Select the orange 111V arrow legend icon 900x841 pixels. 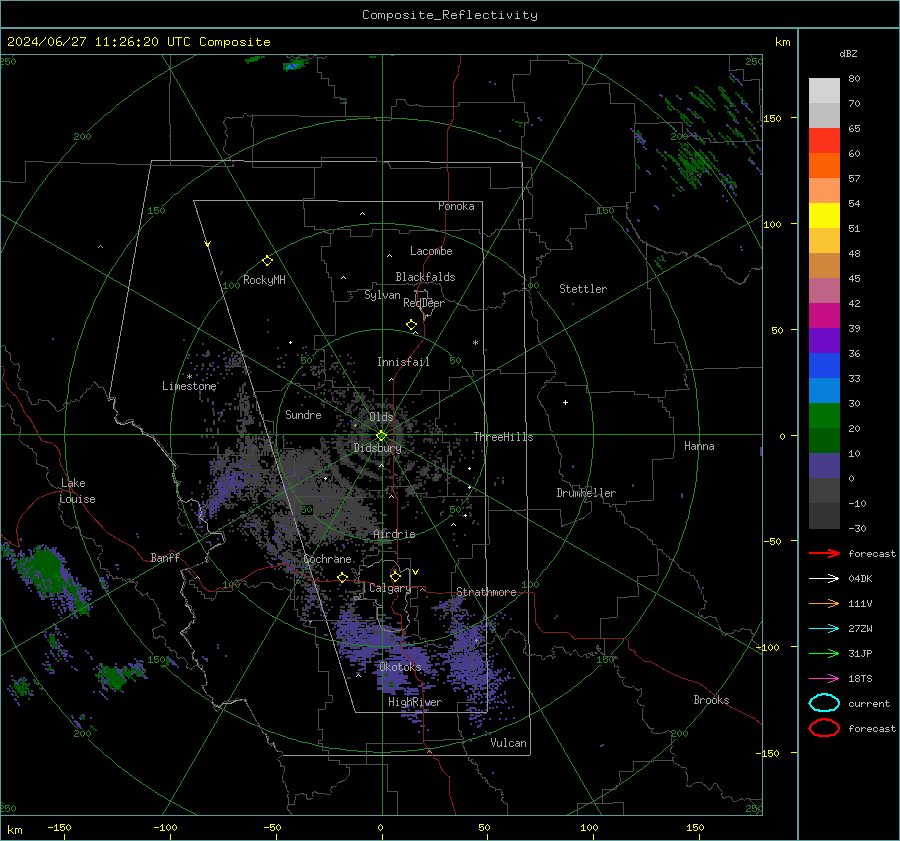824,603
